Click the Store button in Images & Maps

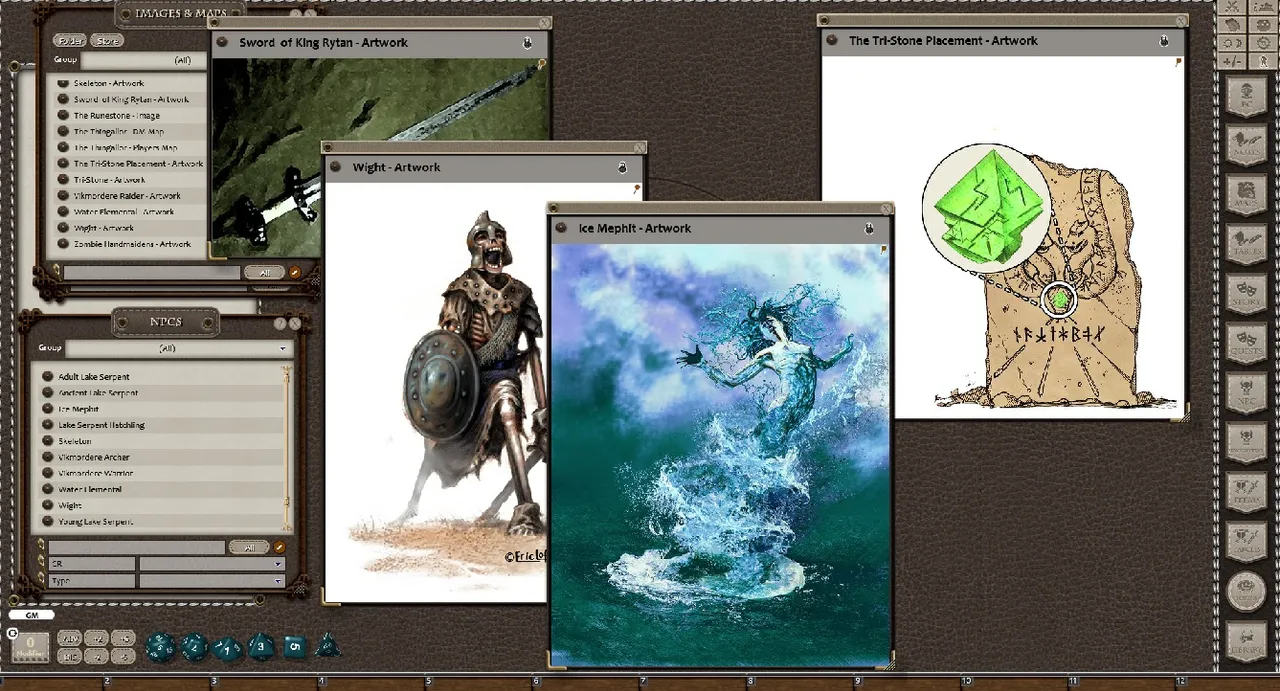tap(107, 41)
